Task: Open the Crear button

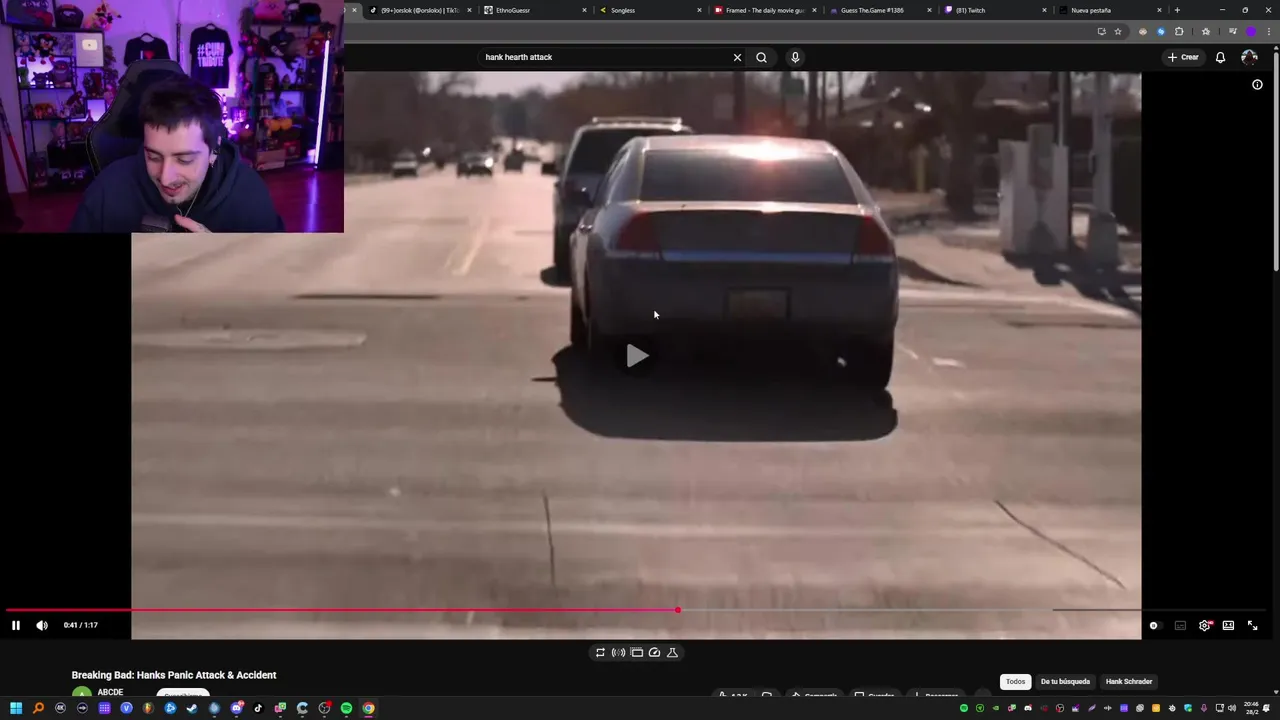Action: [1183, 57]
